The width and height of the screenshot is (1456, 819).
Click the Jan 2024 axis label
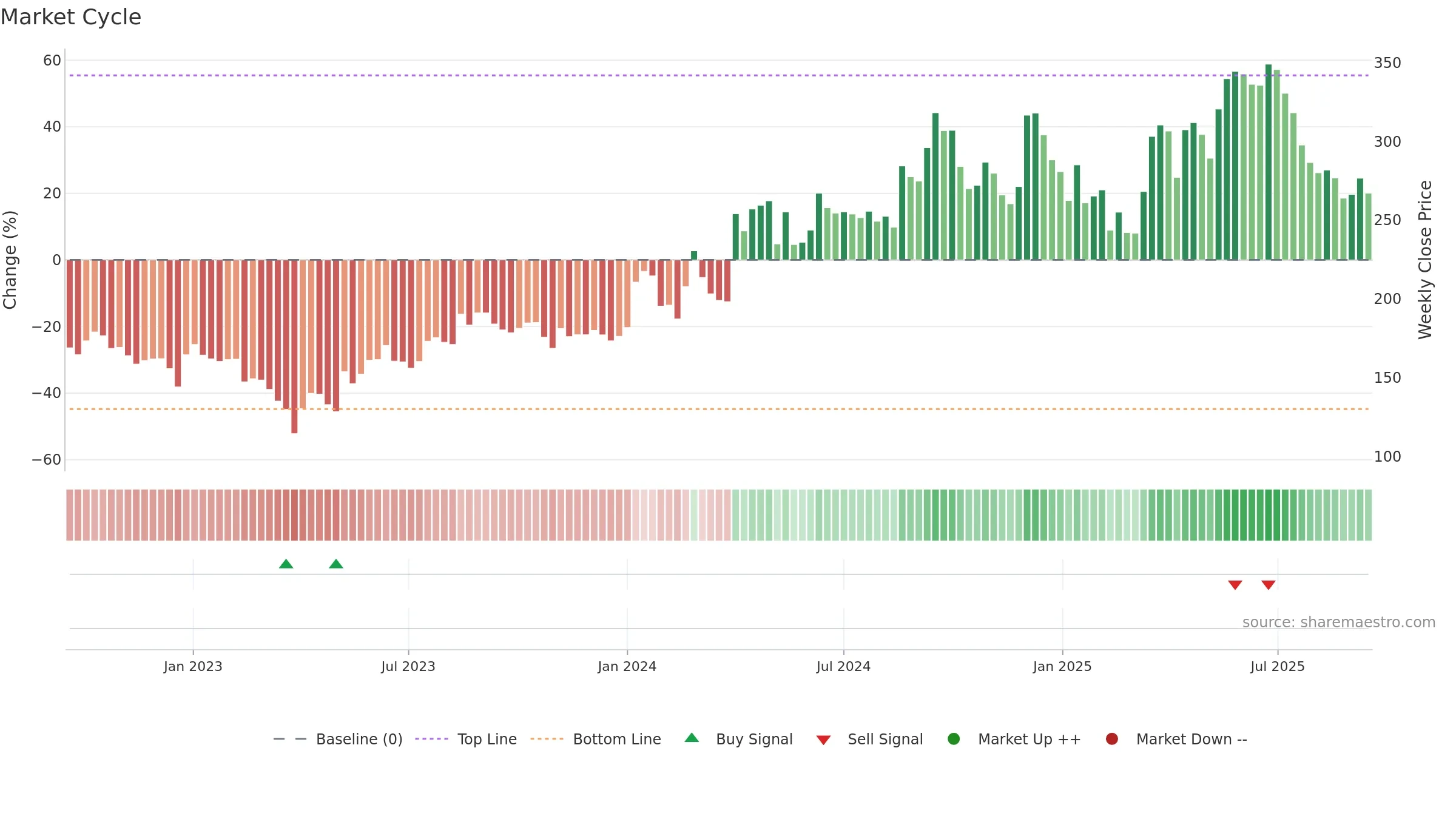click(x=627, y=667)
